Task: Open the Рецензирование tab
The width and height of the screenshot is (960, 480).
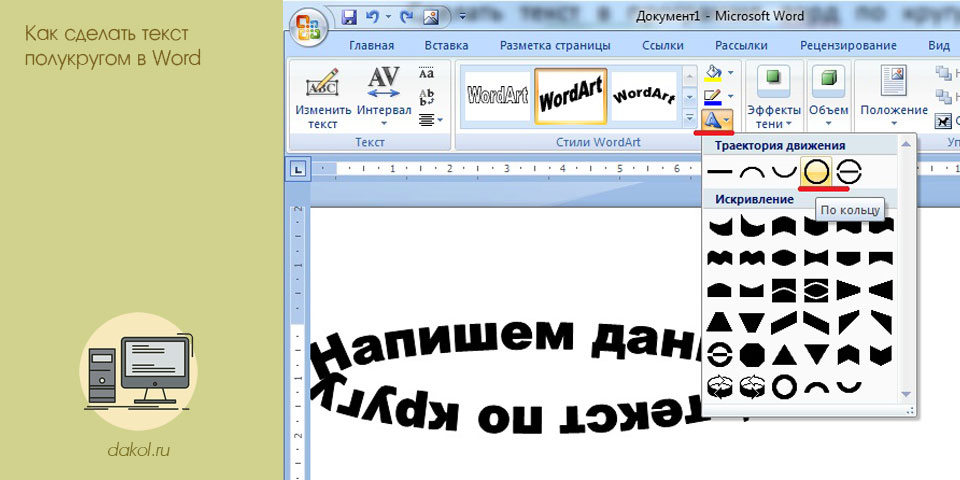Action: click(x=848, y=45)
